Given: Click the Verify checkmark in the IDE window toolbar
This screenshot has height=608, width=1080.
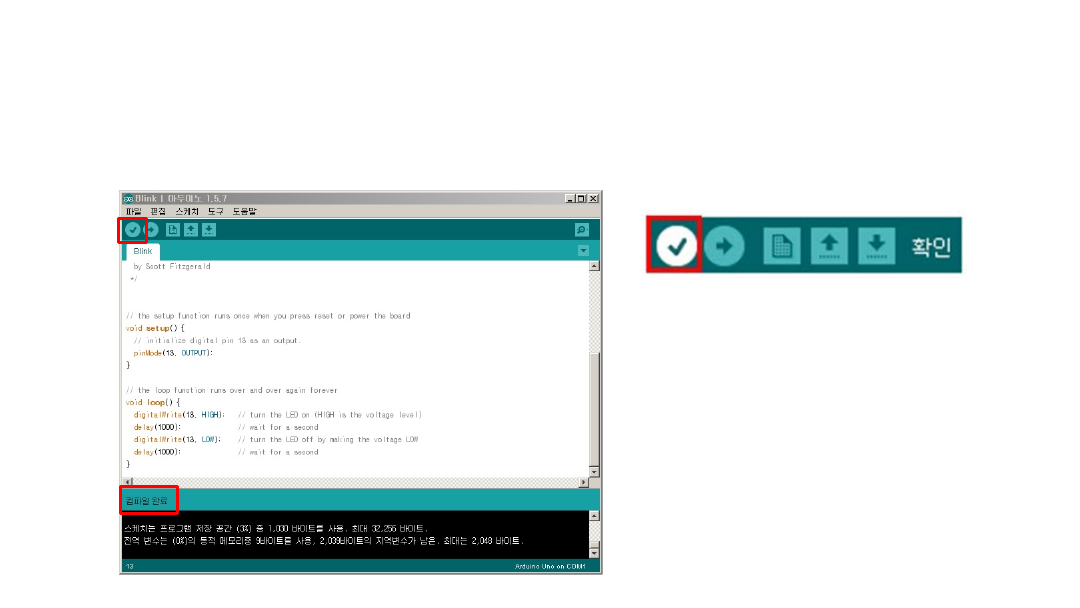Looking at the screenshot, I should (132, 230).
